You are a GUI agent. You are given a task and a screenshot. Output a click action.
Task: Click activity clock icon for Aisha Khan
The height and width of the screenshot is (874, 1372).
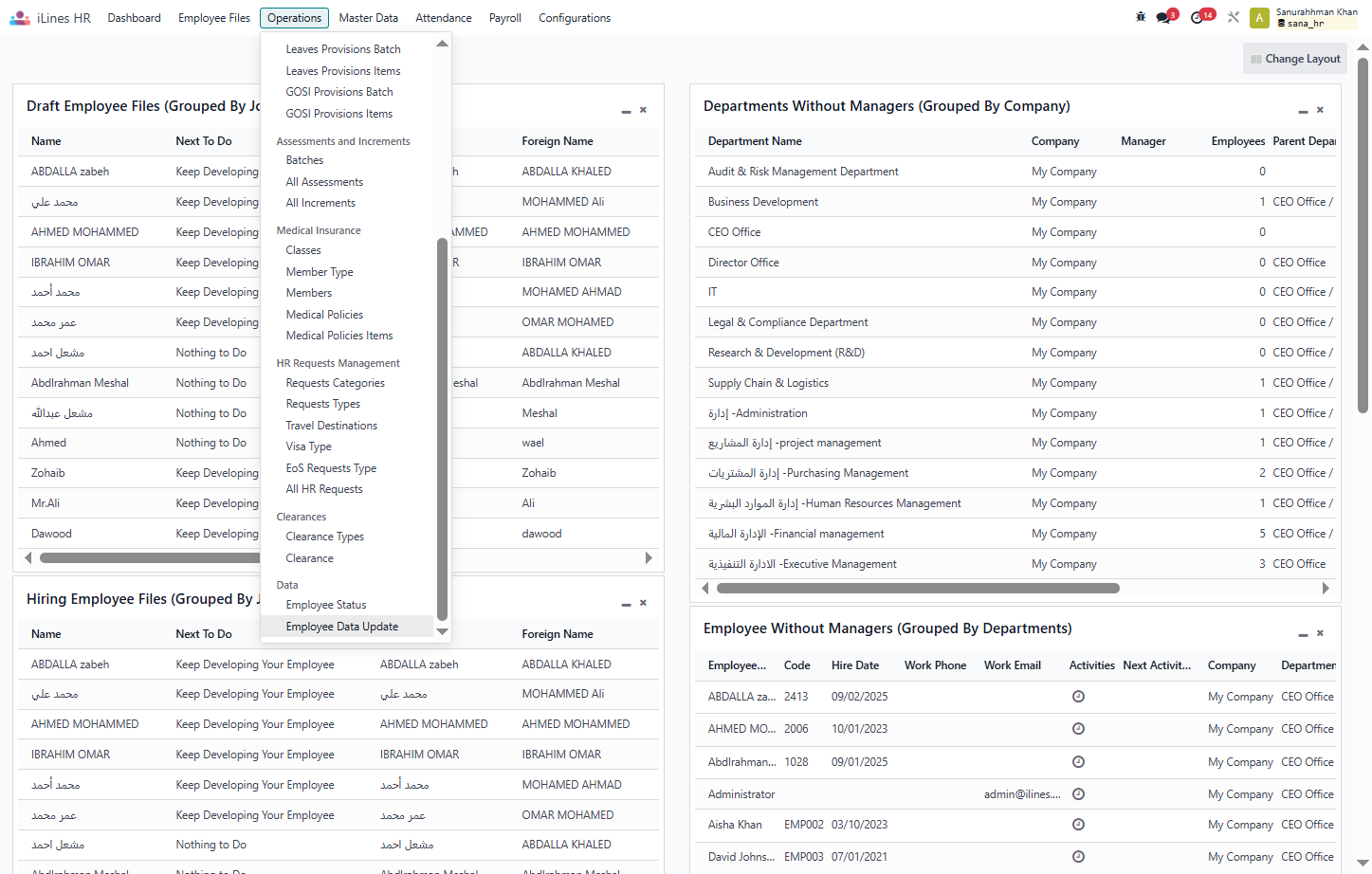pos(1078,825)
